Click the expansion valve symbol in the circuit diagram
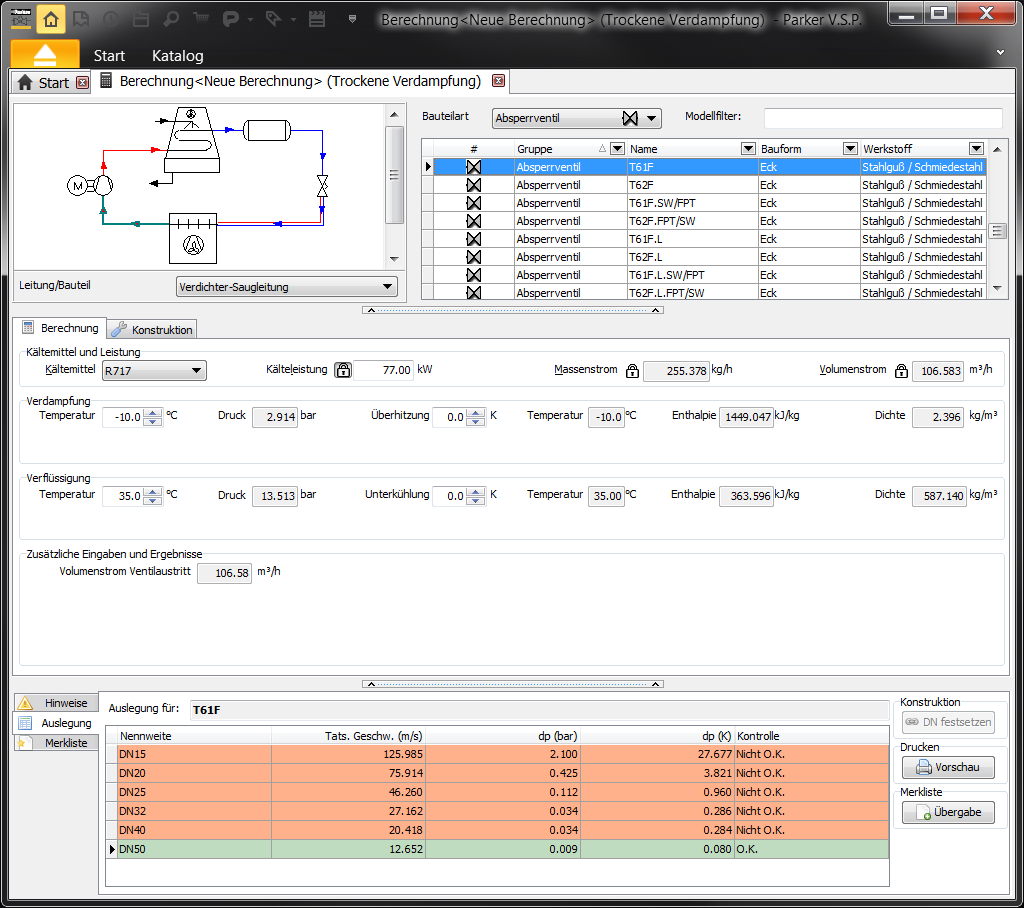The width and height of the screenshot is (1024, 908). pyautogui.click(x=322, y=186)
